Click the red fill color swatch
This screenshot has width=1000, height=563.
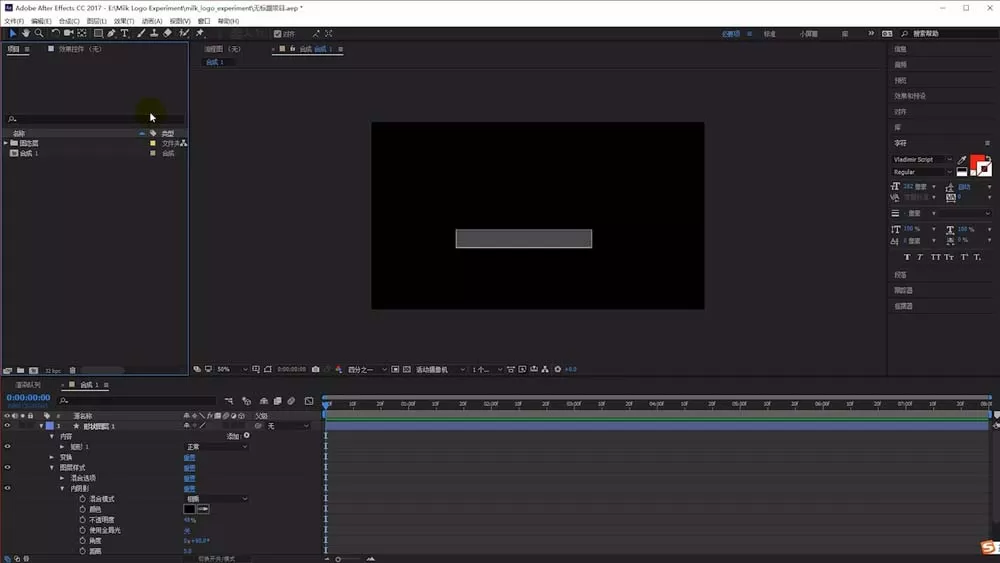point(976,161)
